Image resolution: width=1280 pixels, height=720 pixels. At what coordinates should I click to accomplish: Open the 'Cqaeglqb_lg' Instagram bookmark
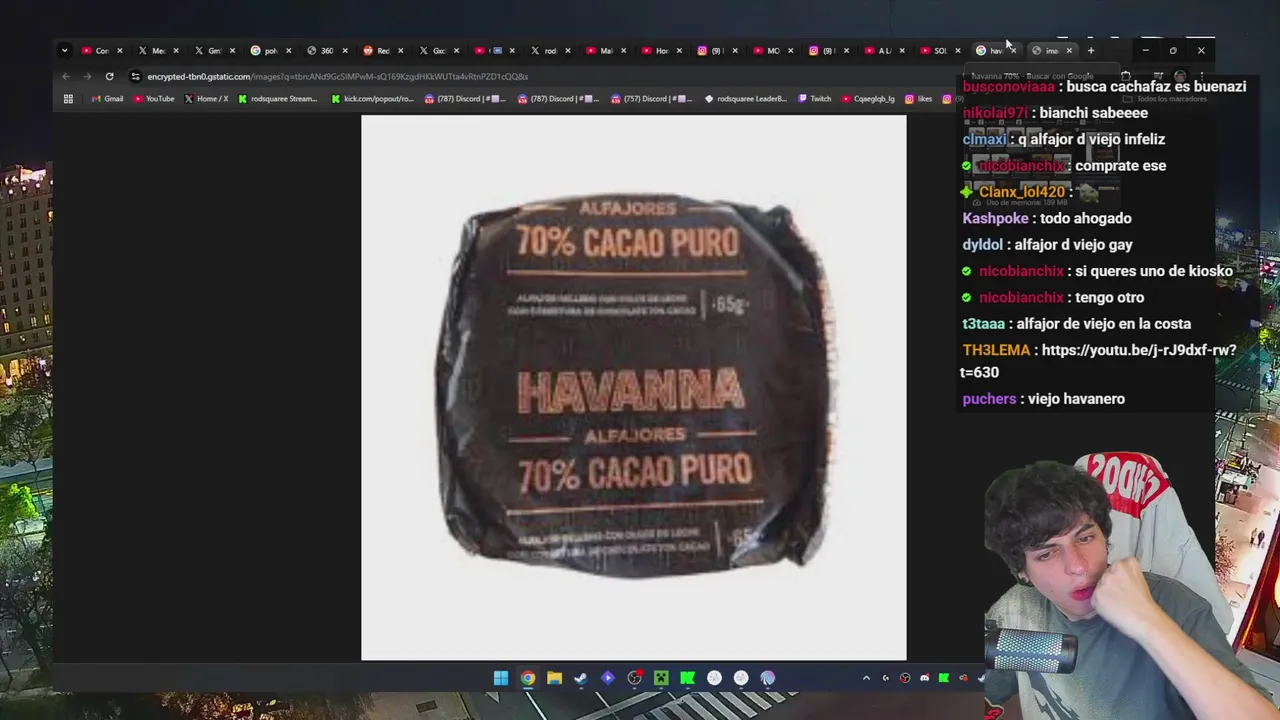[868, 99]
